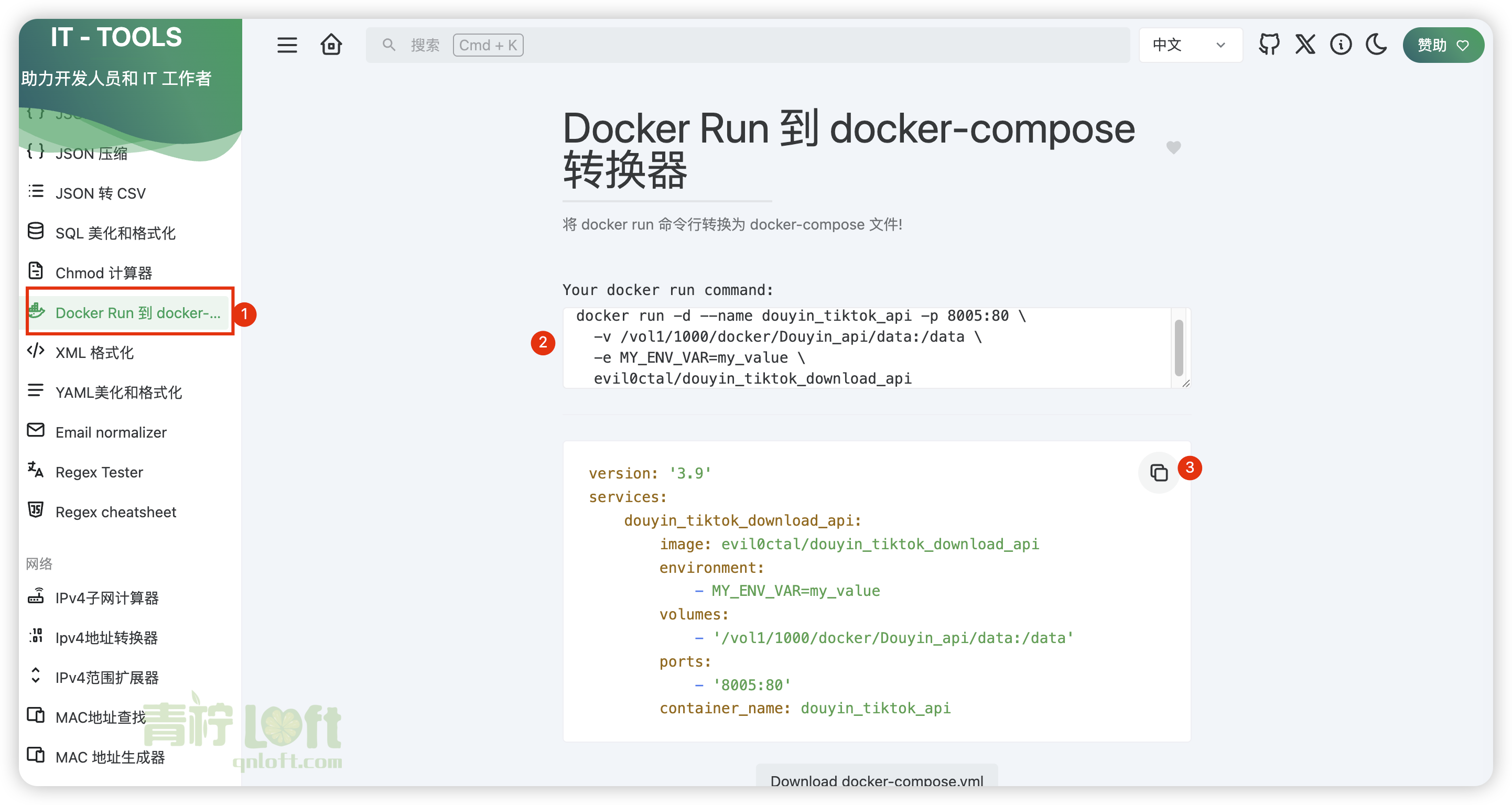Image resolution: width=1512 pixels, height=805 pixels.
Task: Toggle dark mode moon icon
Action: coord(1376,45)
